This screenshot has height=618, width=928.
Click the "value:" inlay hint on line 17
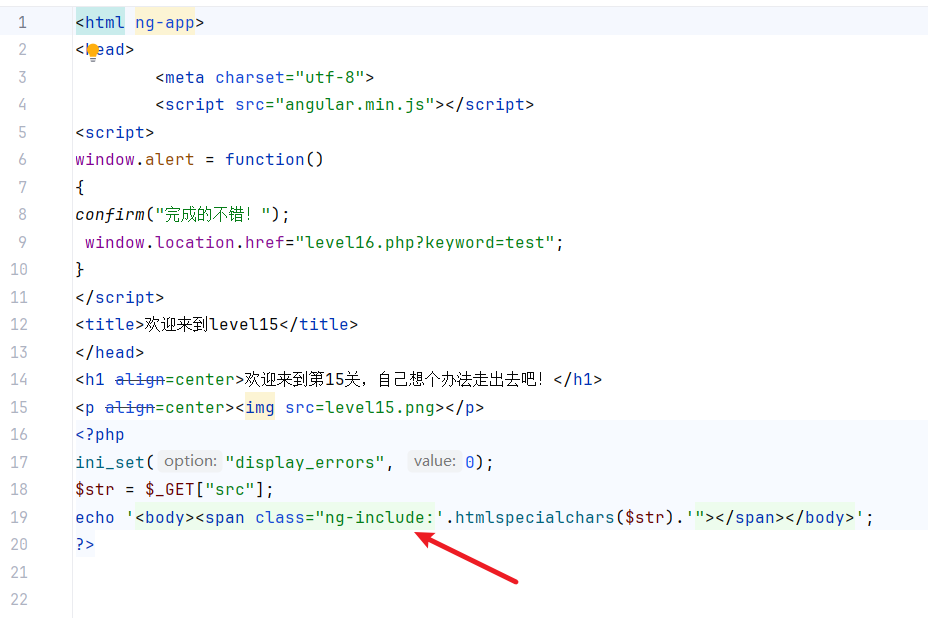click(434, 461)
